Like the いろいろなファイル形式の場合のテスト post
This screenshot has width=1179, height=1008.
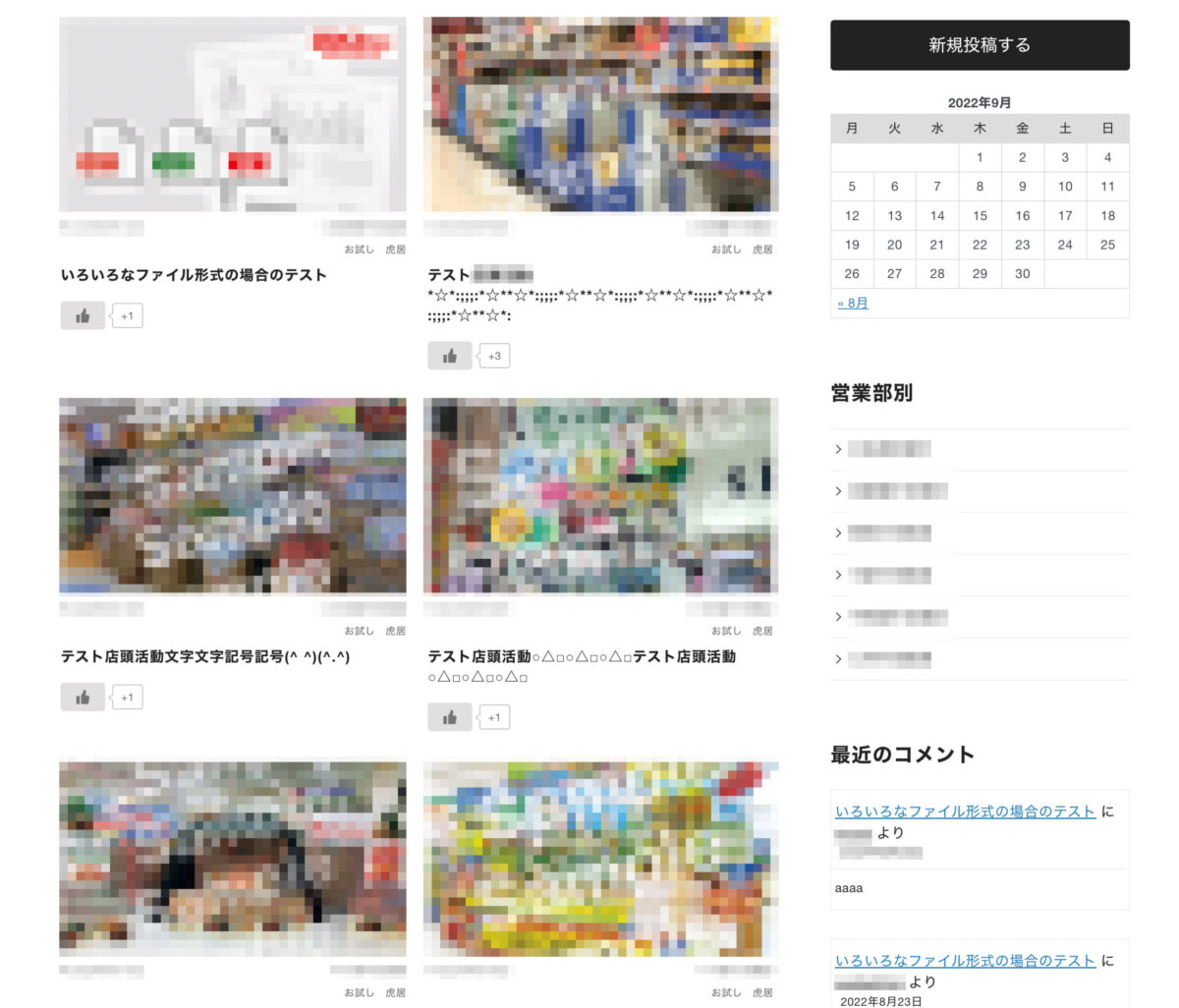coord(83,315)
